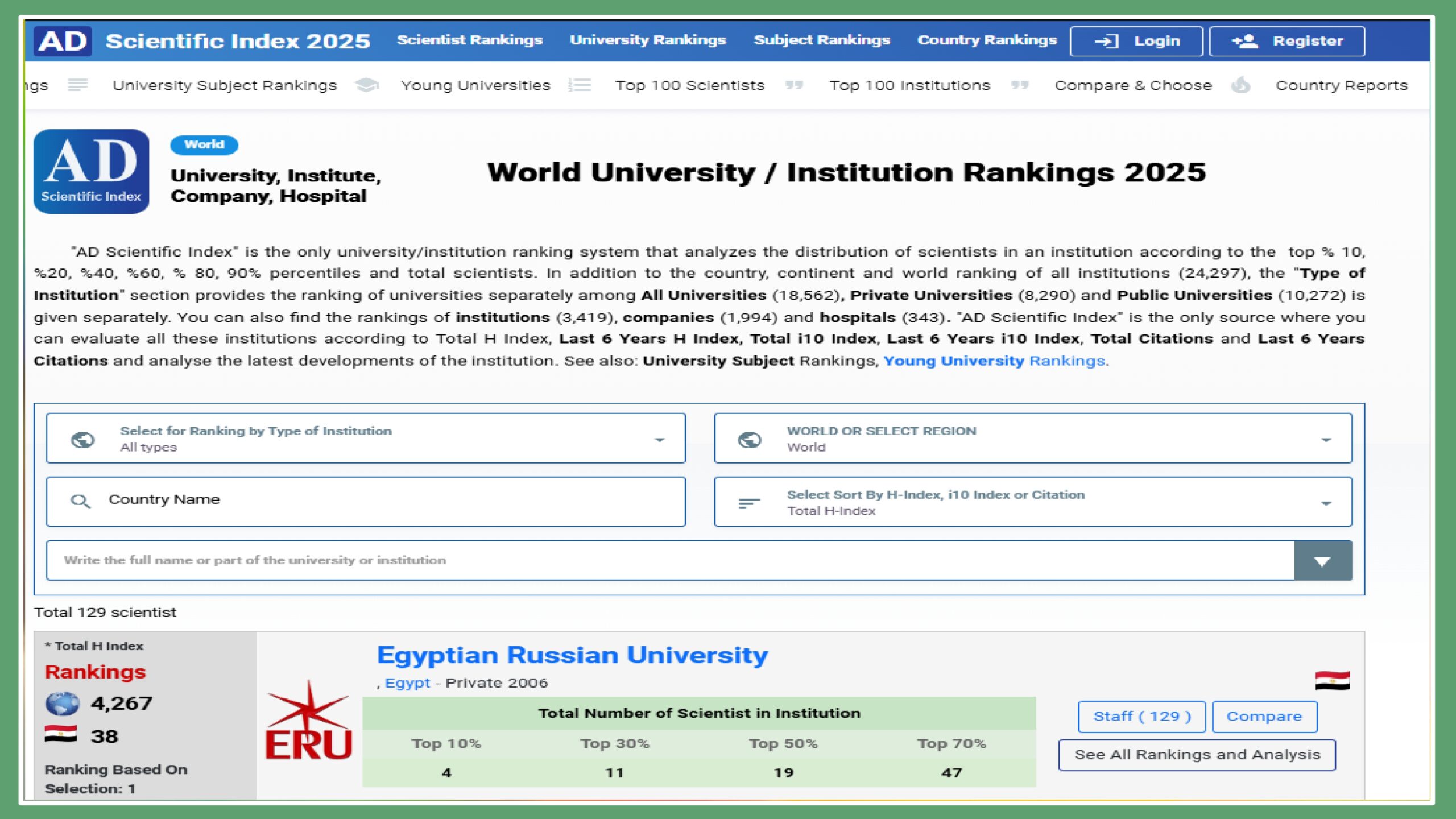Viewport: 1456px width, 819px height.
Task: Open the Egyptian Russian University page
Action: (572, 655)
